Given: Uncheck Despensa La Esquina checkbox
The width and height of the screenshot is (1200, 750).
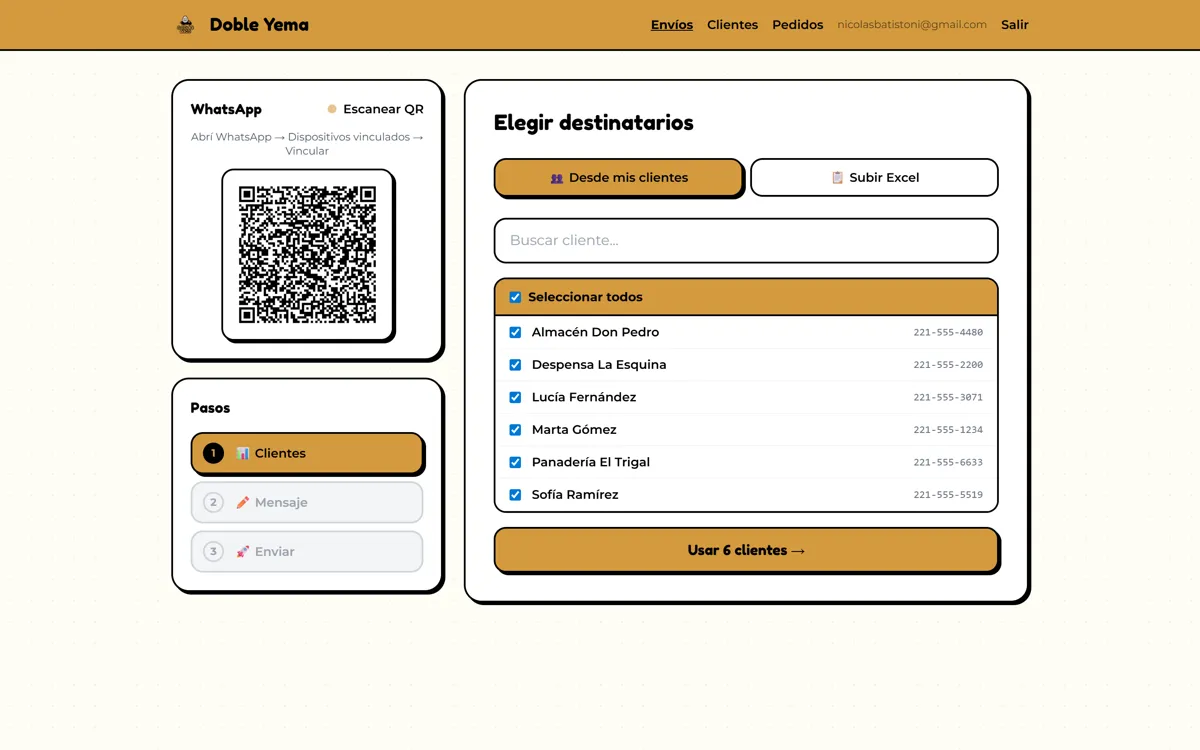Looking at the screenshot, I should point(515,365).
